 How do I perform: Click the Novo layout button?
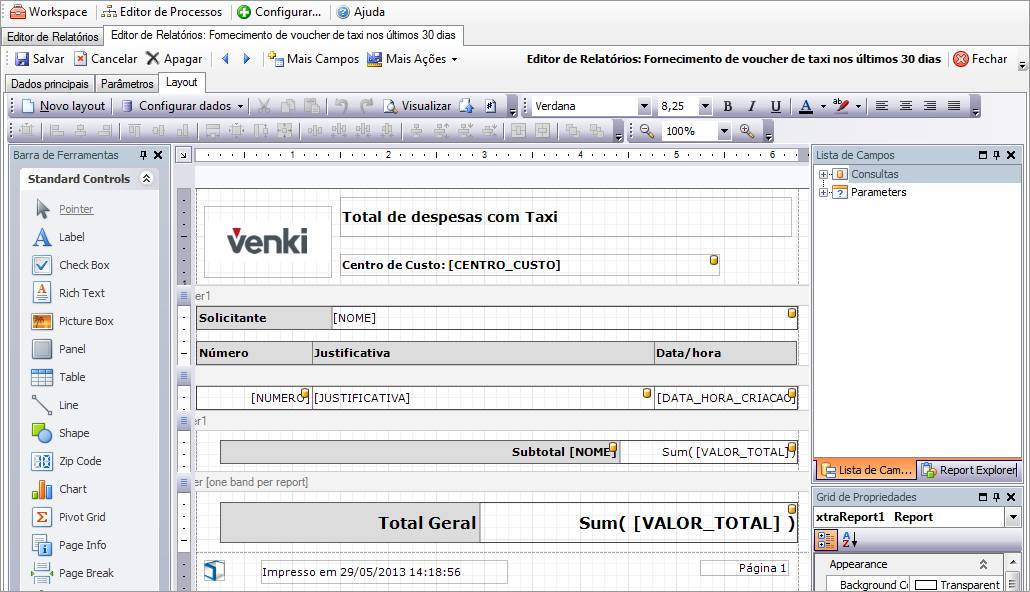(x=63, y=106)
